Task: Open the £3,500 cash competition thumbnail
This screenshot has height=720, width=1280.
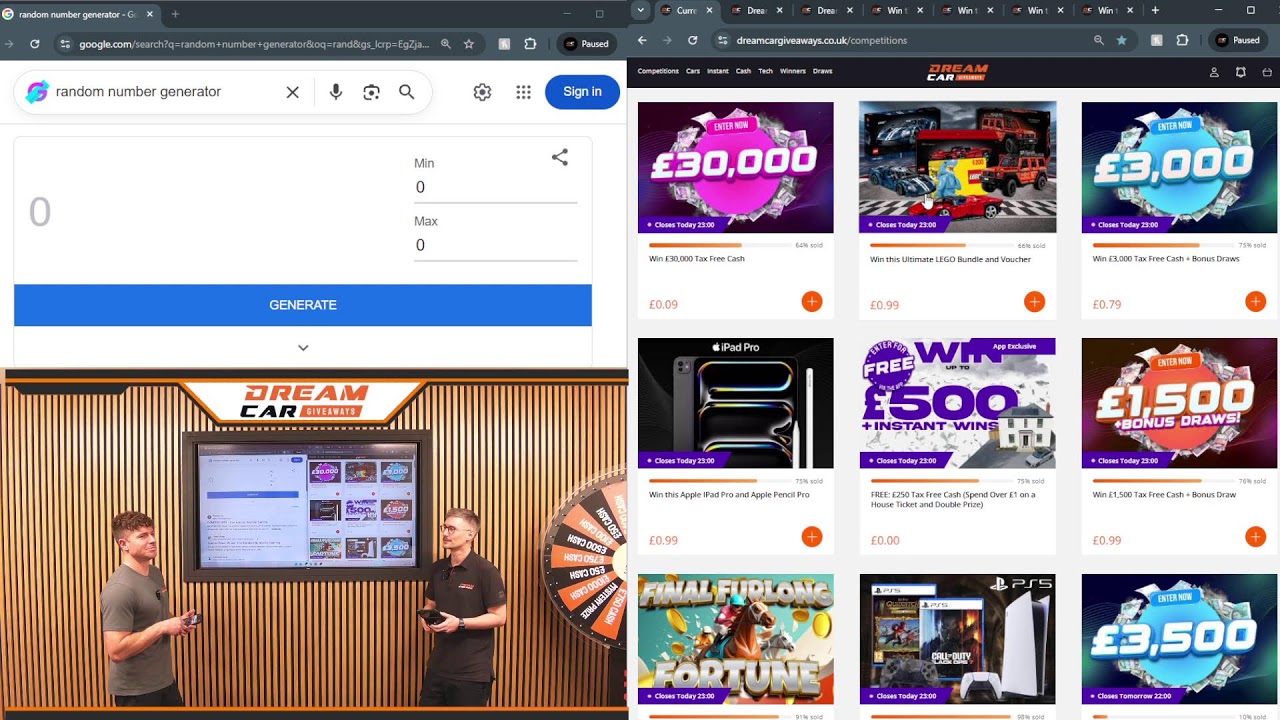Action: click(1179, 639)
